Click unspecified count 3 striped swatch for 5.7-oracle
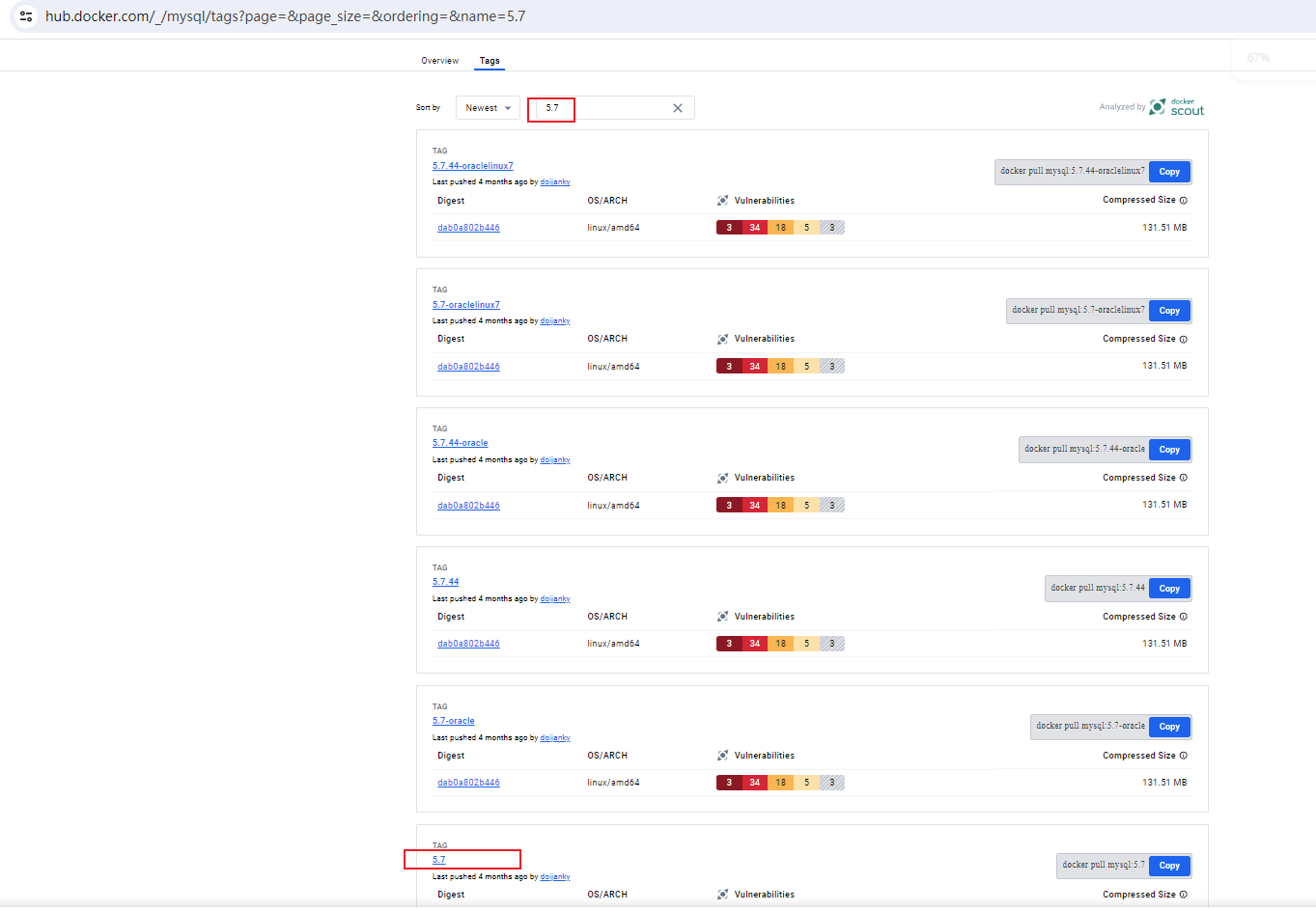1316x911 pixels. coord(832,783)
